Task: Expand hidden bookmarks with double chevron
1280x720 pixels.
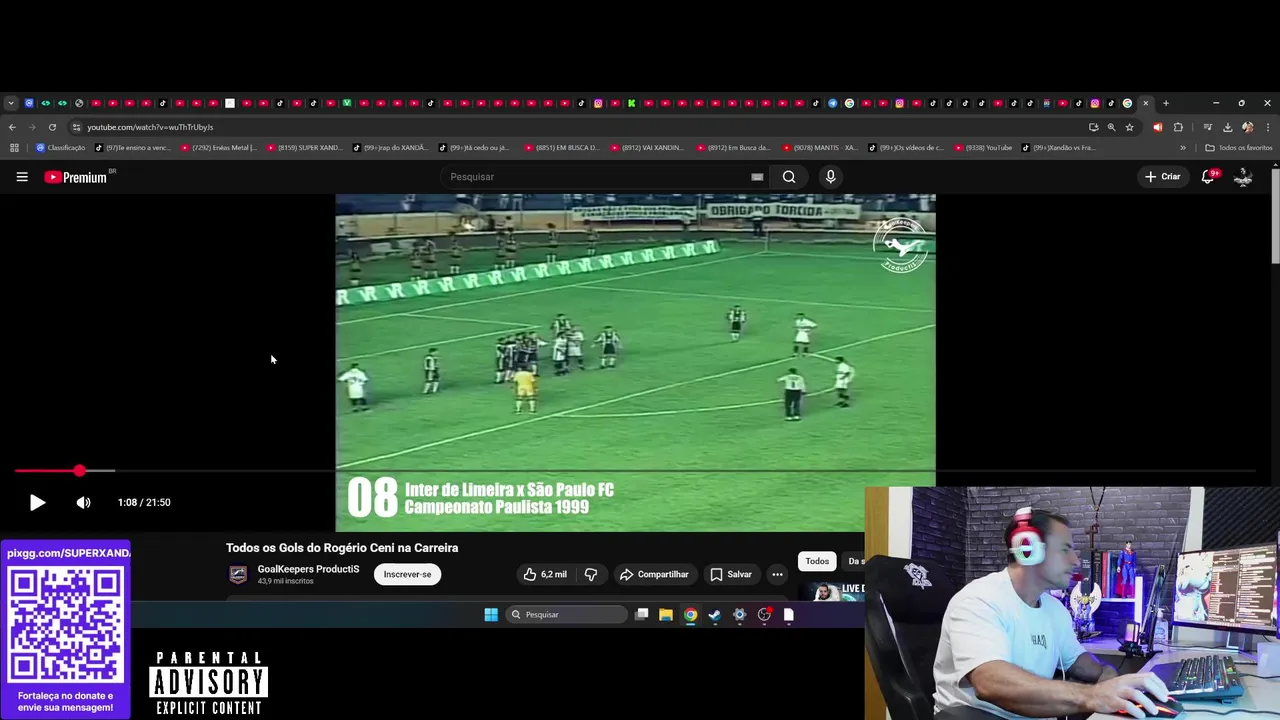Action: [1183, 148]
